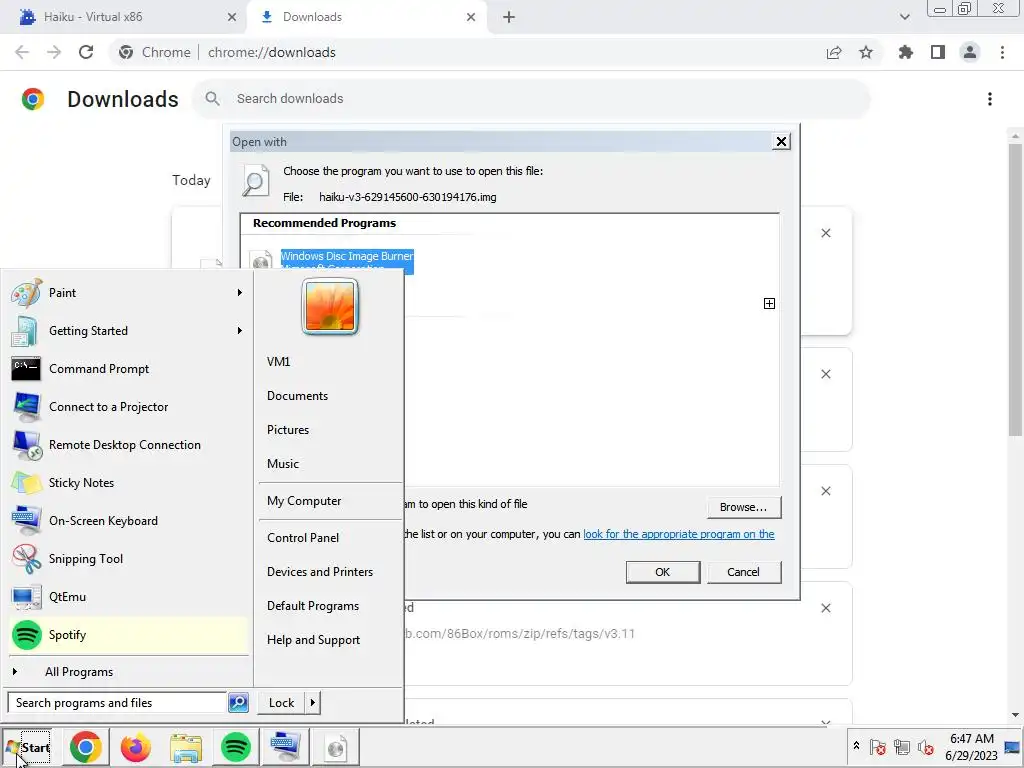Open the Chrome profile avatar icon
This screenshot has height=768, width=1024.
click(970, 52)
